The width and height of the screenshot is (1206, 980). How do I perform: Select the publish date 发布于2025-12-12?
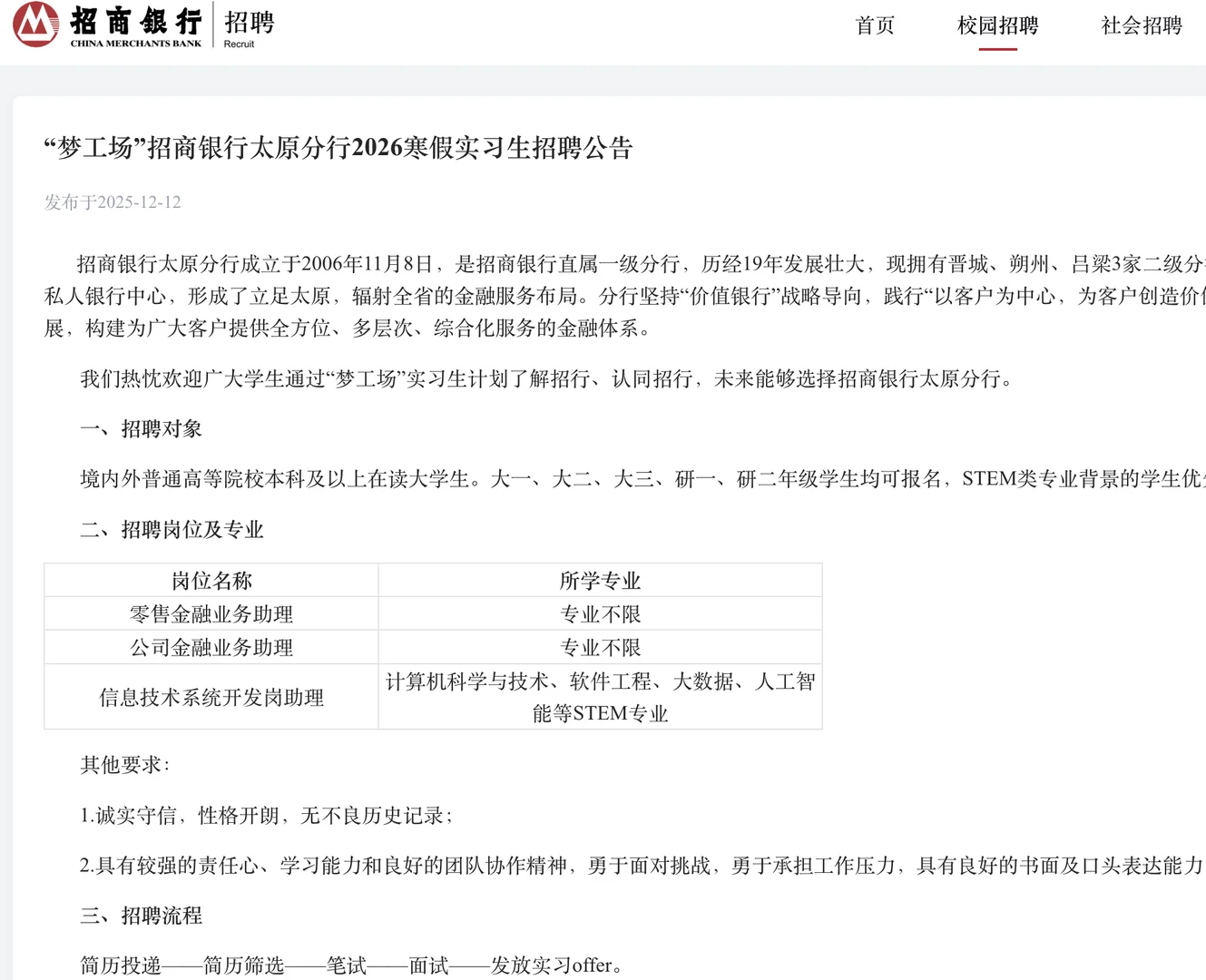112,202
